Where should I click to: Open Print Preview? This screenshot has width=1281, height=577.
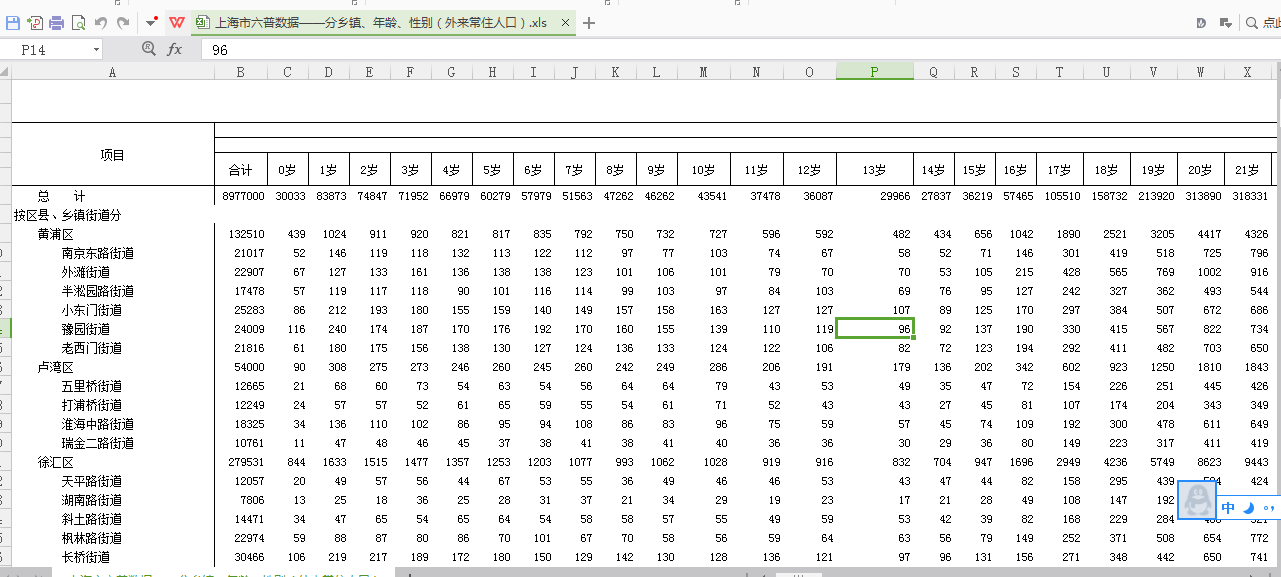[78, 23]
